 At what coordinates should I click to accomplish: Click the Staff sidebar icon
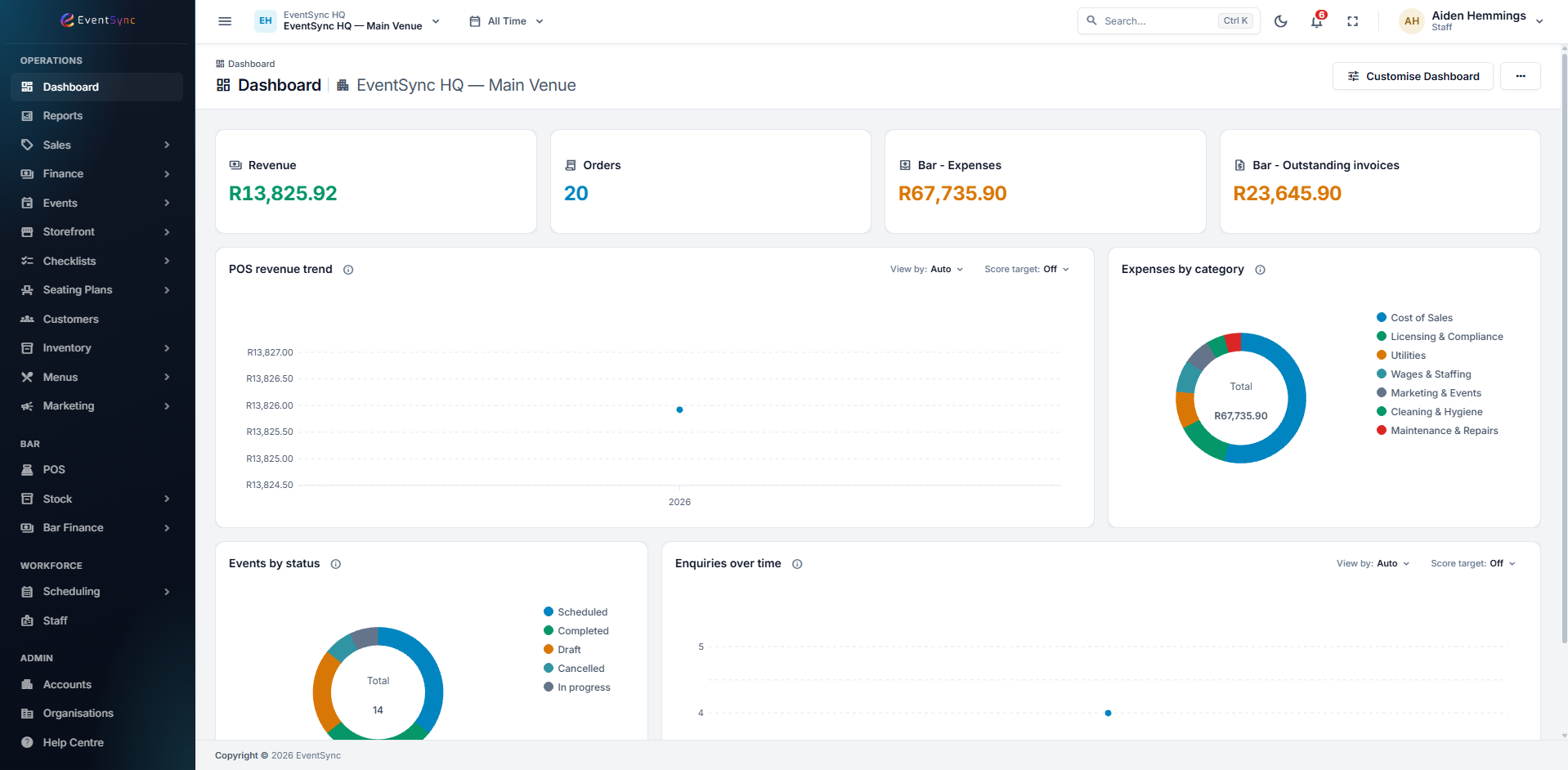click(x=27, y=620)
